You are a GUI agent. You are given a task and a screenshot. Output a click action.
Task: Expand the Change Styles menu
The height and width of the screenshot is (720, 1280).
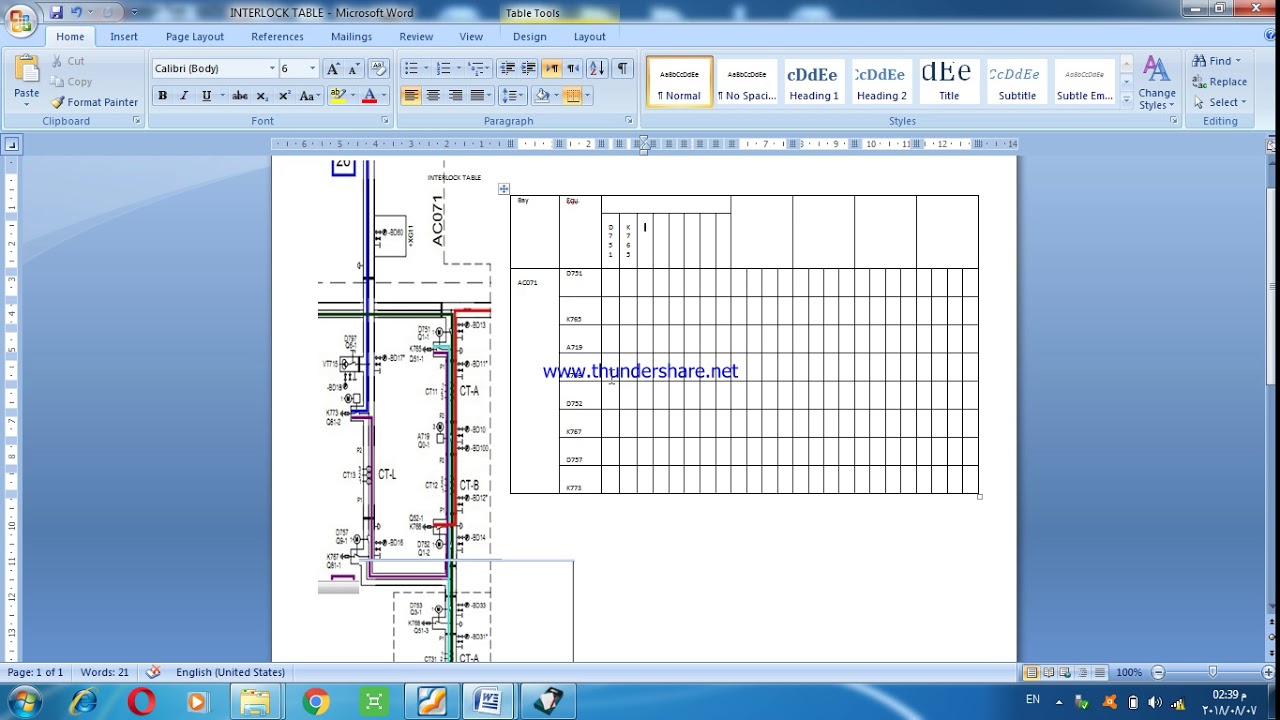pos(1157,82)
